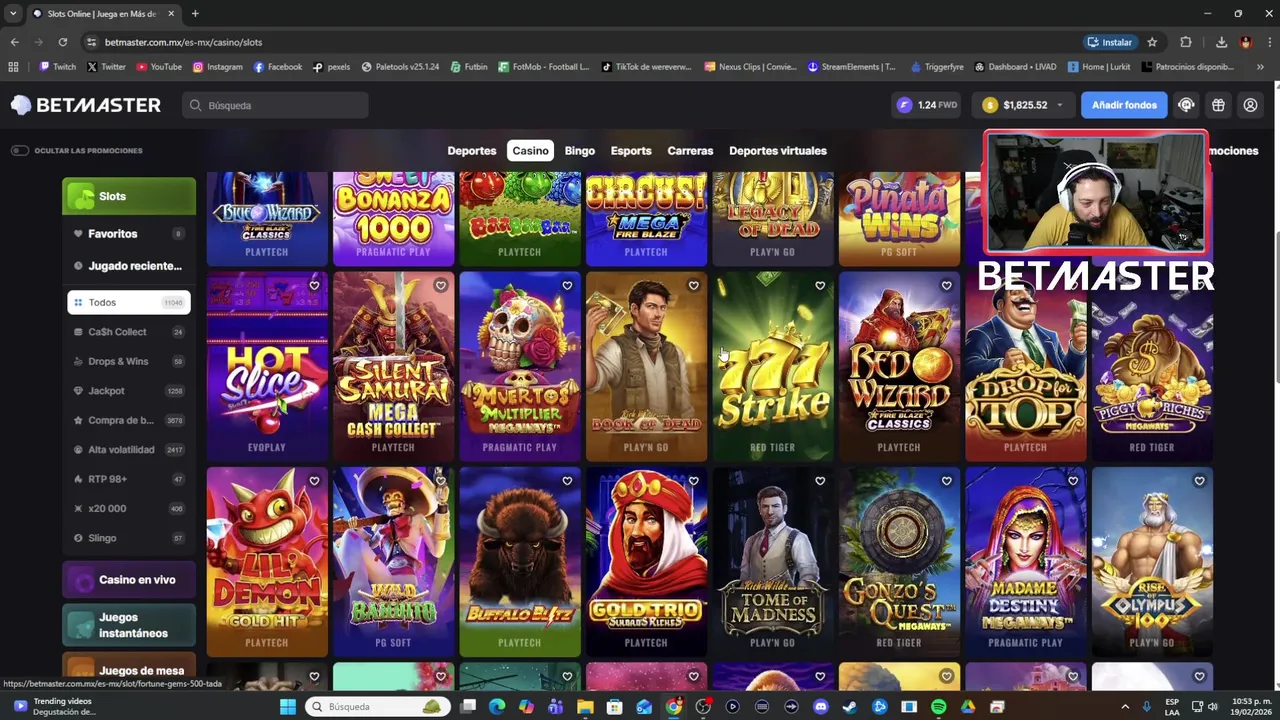
Task: Click the Búsqueda game search field
Action: pyautogui.click(x=275, y=105)
